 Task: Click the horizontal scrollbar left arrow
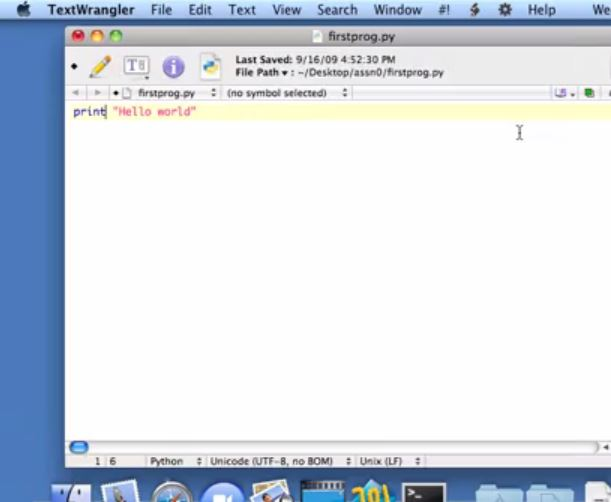pyautogui.click(x=606, y=447)
